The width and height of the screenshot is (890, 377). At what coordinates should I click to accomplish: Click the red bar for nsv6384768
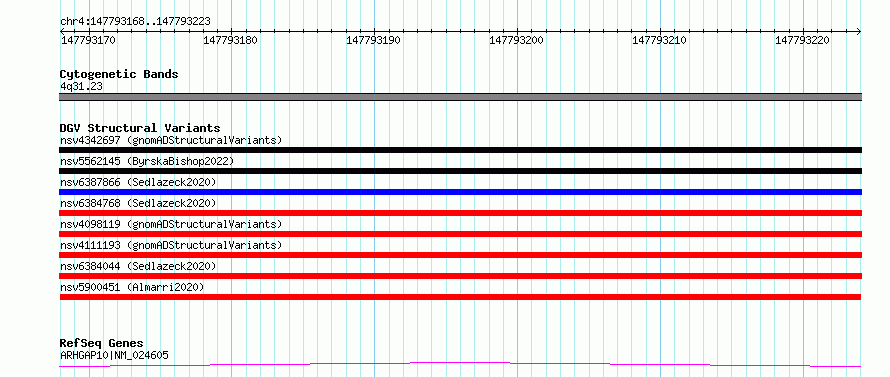(460, 213)
